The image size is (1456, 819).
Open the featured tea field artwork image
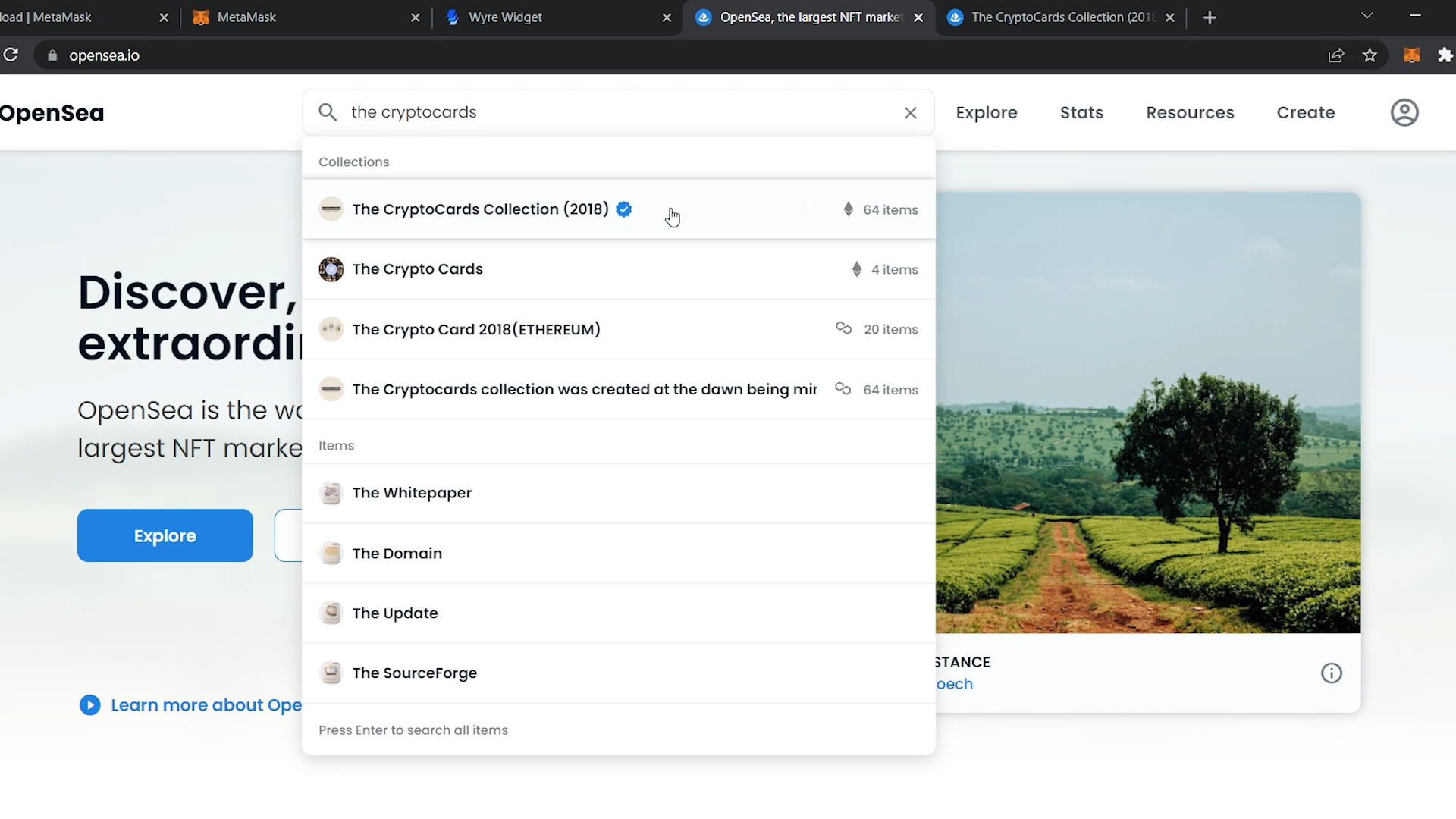1148,413
